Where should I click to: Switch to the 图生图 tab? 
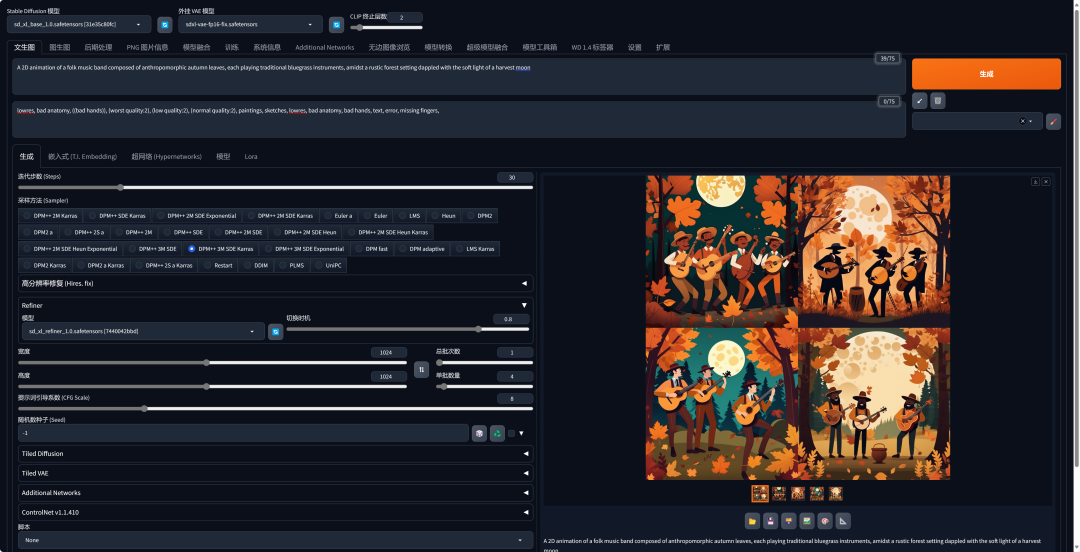tap(60, 47)
